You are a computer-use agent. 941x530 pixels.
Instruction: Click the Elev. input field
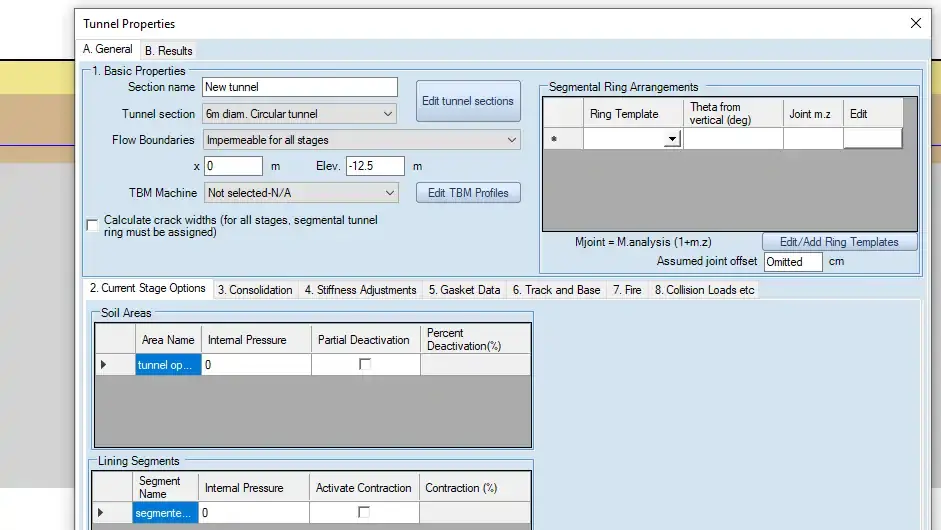coord(375,166)
